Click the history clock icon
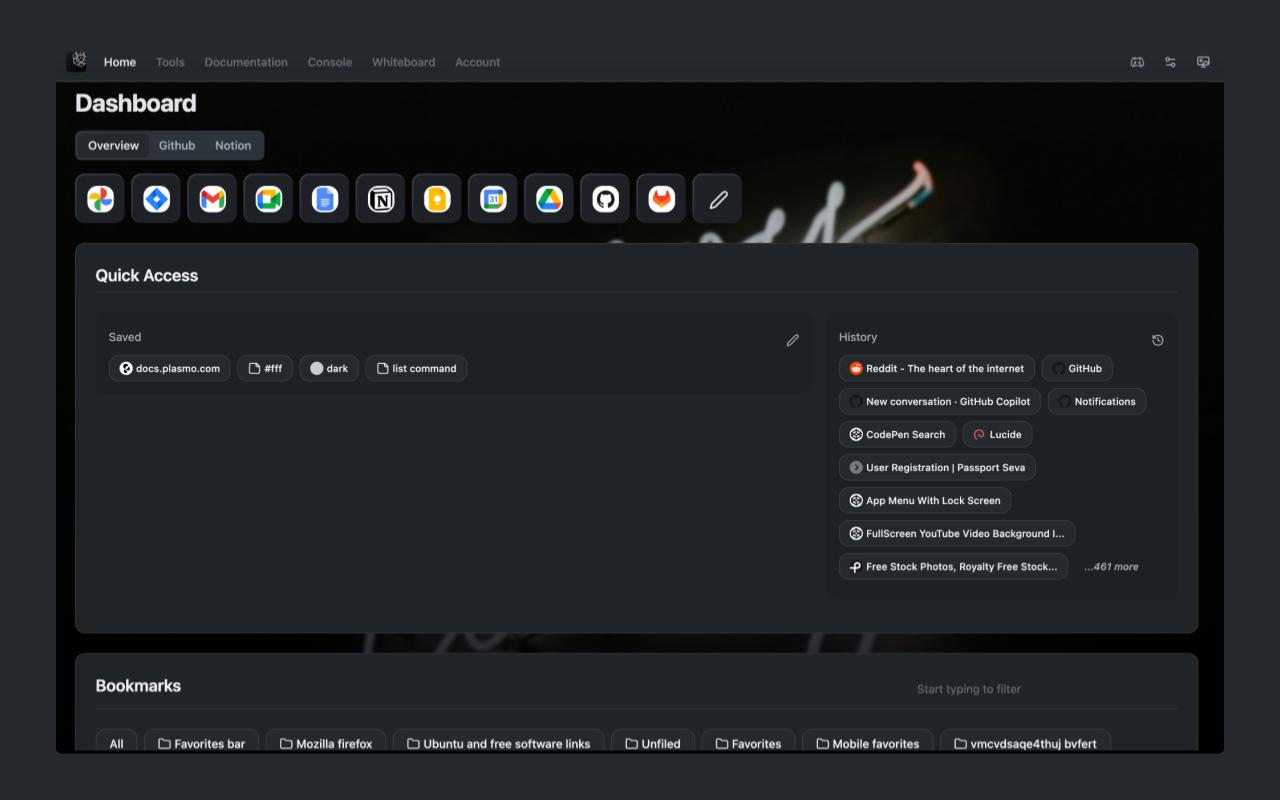Viewport: 1280px width, 800px height. (1158, 340)
